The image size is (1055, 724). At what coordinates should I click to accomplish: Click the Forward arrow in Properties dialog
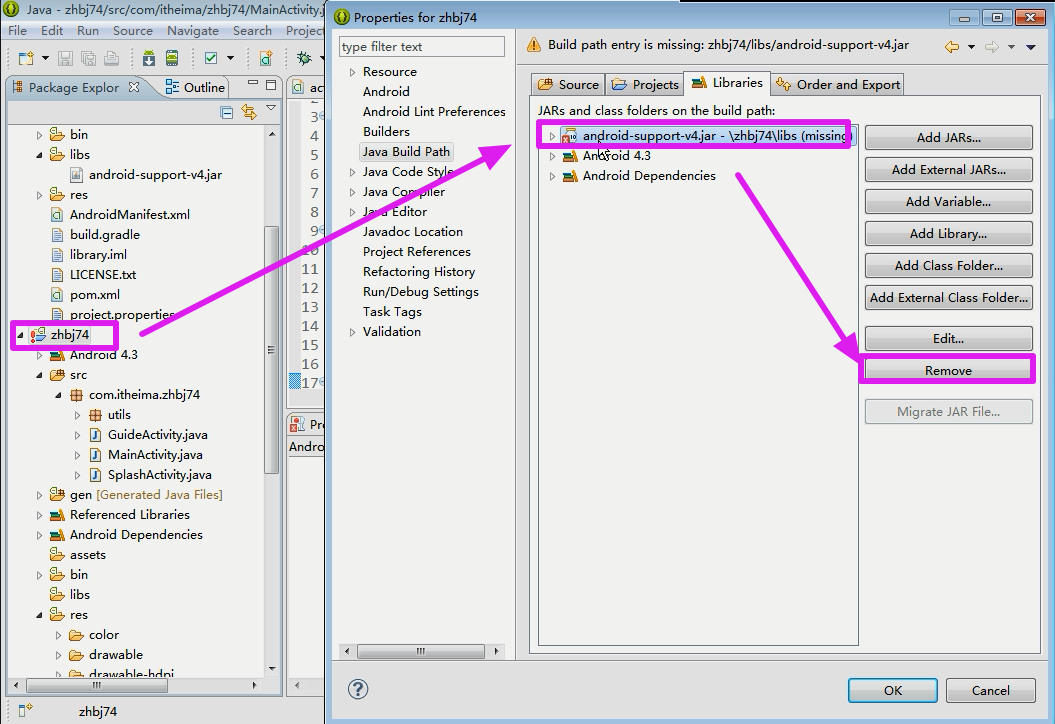point(992,46)
